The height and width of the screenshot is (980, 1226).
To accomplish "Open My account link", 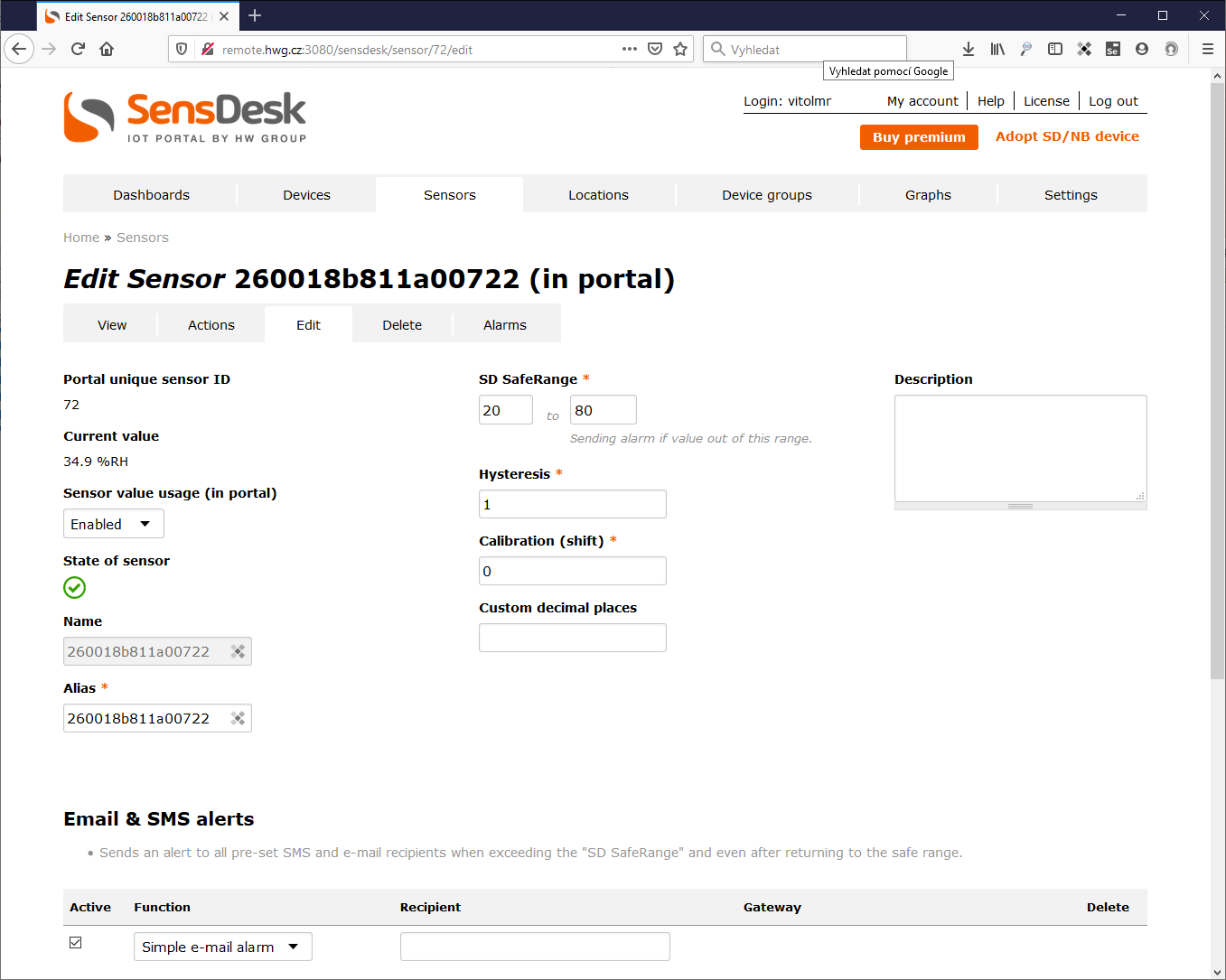I will [x=922, y=101].
